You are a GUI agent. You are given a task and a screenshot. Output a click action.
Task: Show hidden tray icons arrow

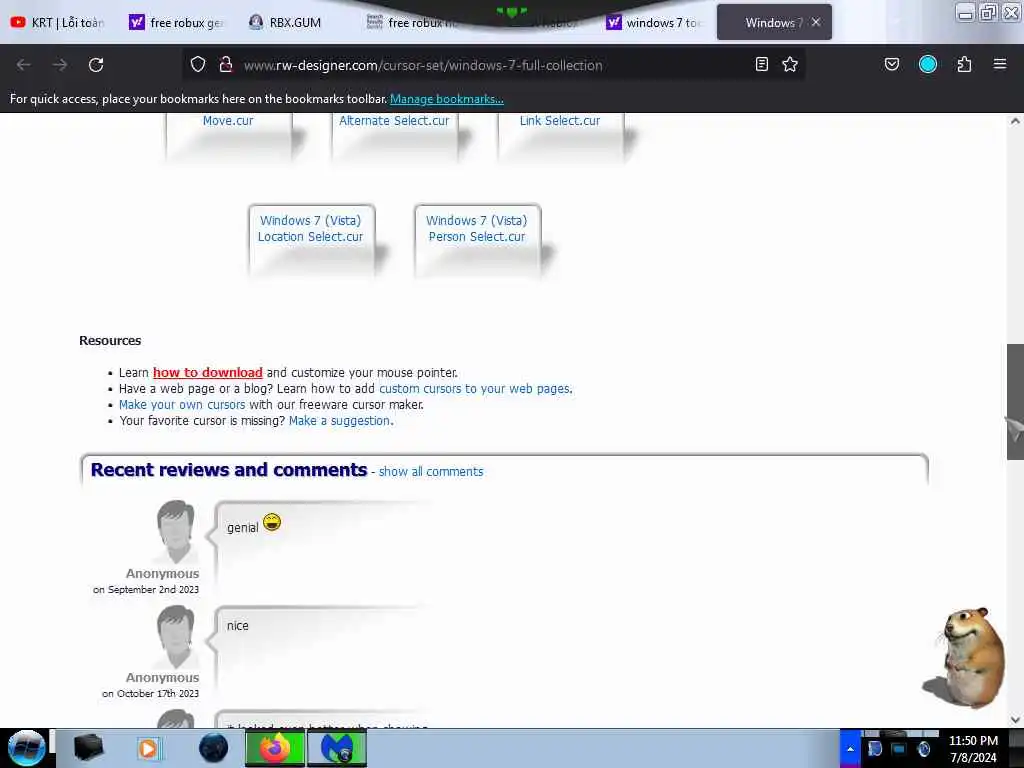850,749
